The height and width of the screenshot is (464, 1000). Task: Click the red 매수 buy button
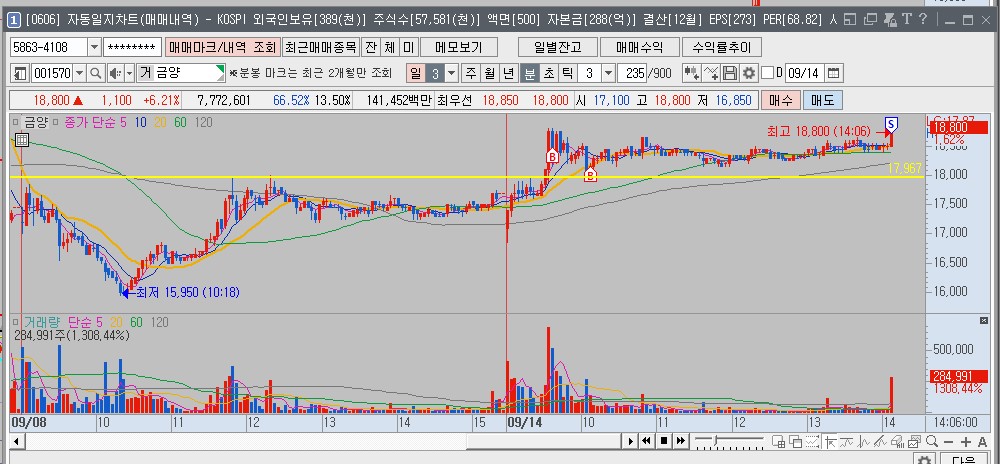click(x=780, y=100)
